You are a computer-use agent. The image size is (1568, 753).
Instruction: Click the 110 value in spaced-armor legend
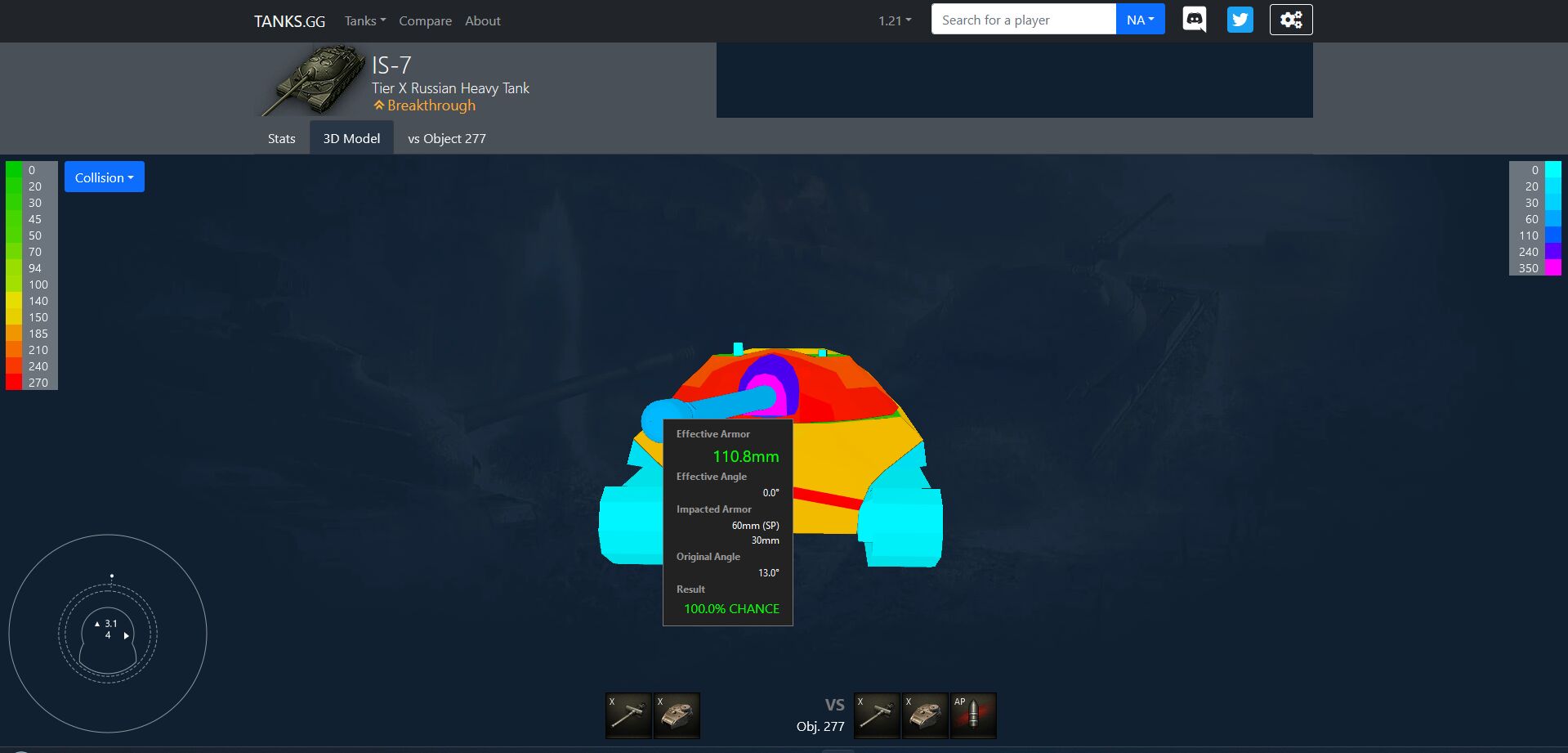(x=1529, y=235)
